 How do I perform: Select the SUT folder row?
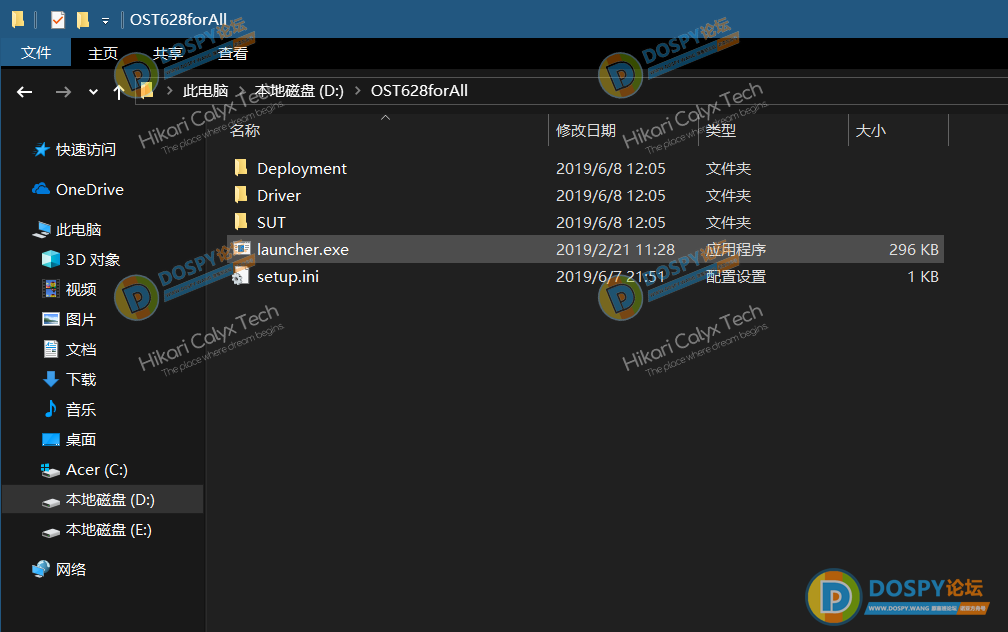pyautogui.click(x=271, y=222)
